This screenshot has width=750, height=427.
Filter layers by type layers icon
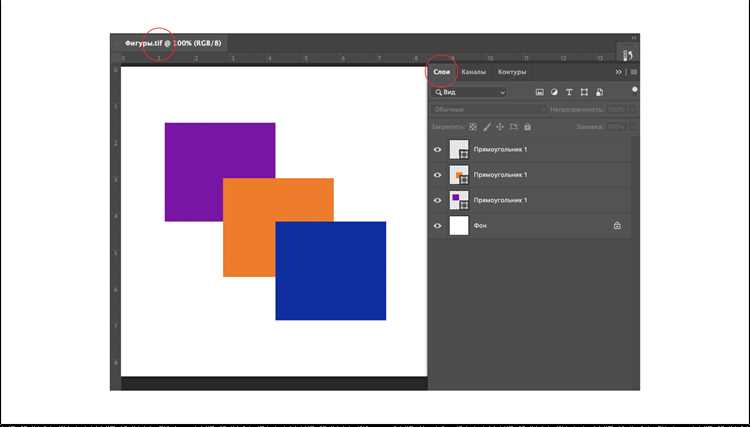[569, 92]
